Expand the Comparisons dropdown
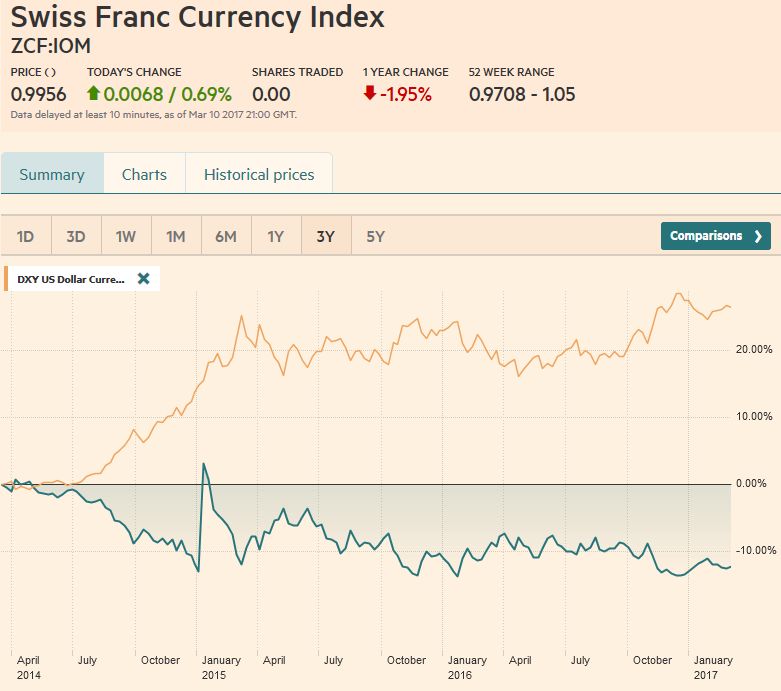This screenshot has height=691, width=781. 715,236
